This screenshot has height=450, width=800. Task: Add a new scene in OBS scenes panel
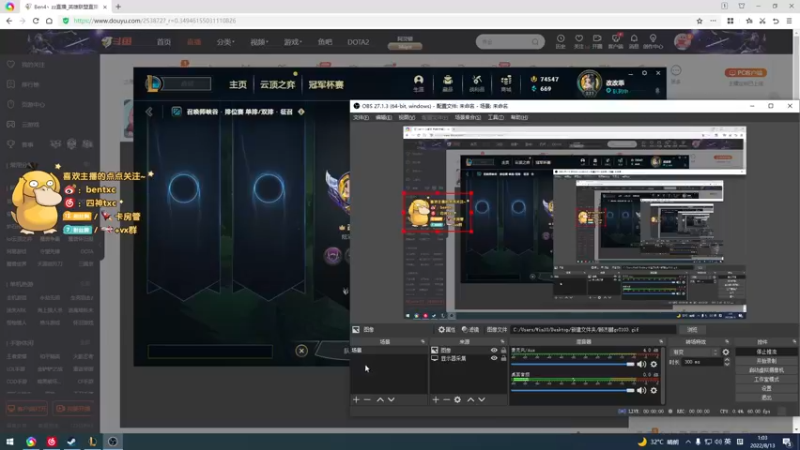[x=356, y=399]
